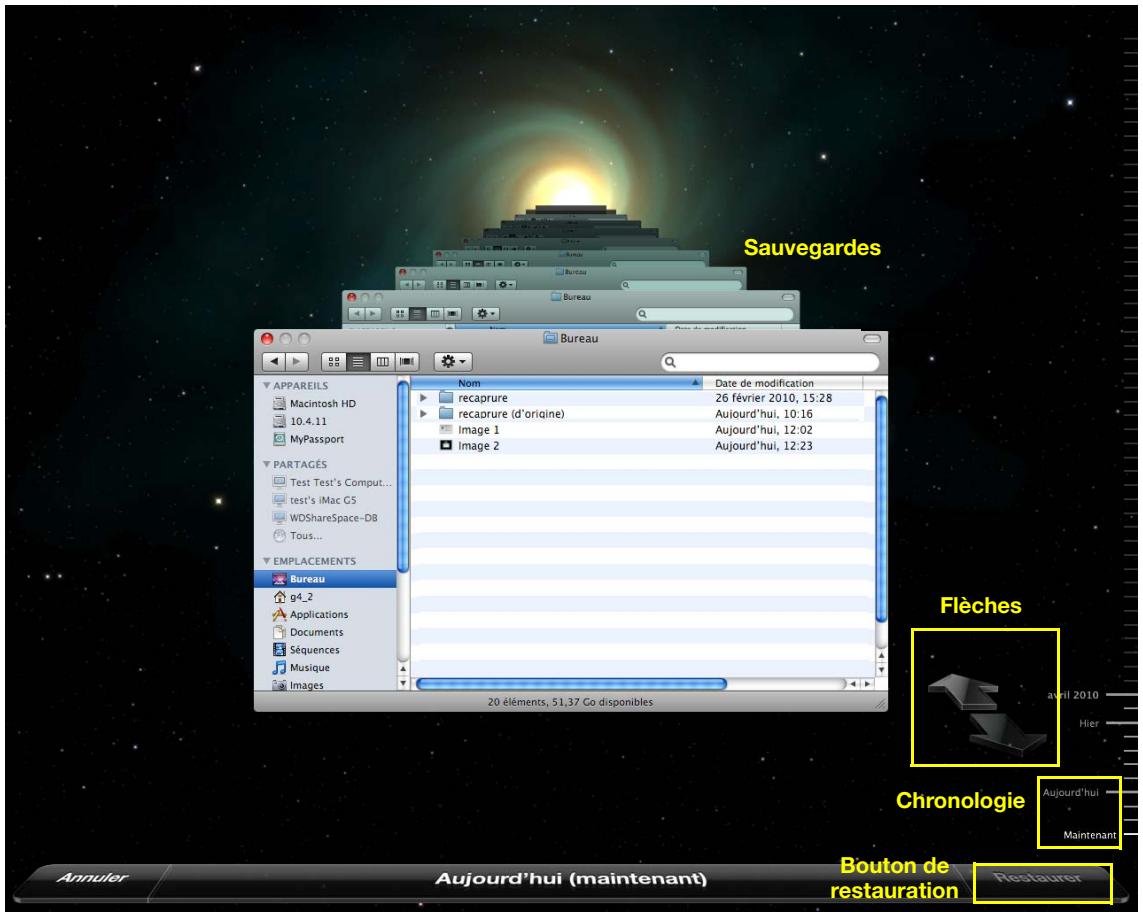1143x912 pixels.
Task: Click the back-in-time arrow
Action: click(x=963, y=692)
